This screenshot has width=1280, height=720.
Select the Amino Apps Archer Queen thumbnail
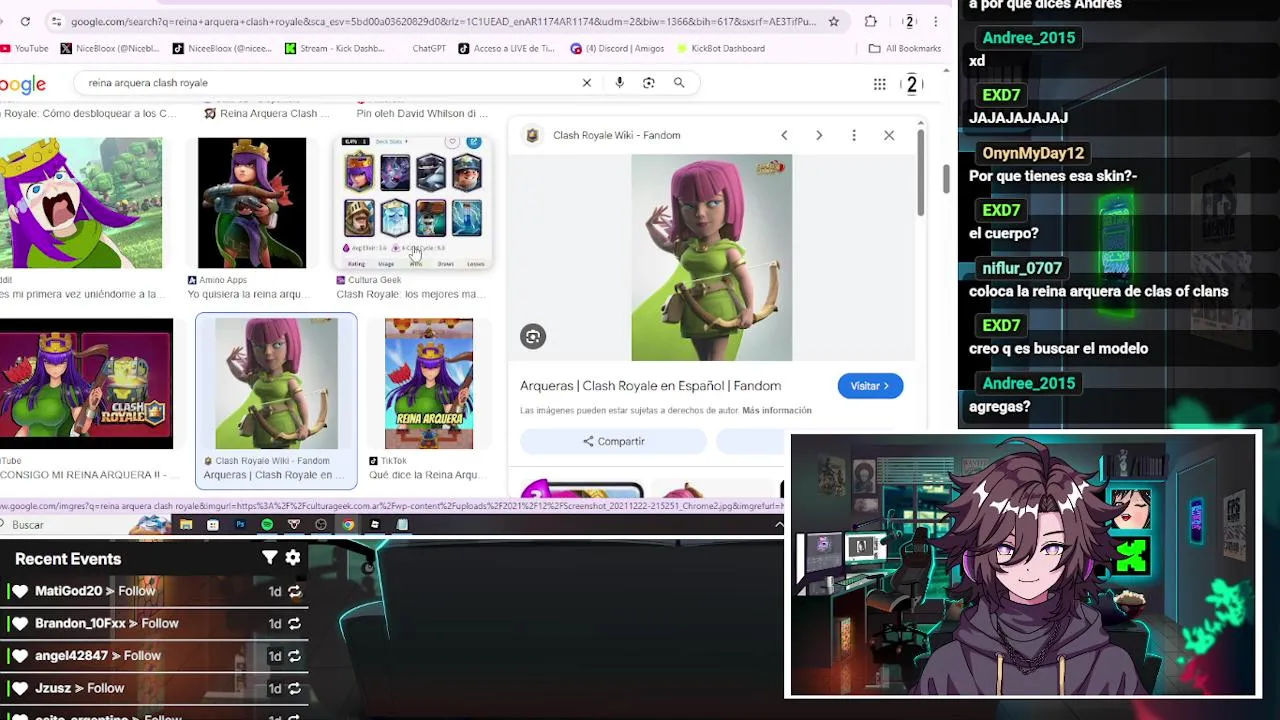click(252, 203)
